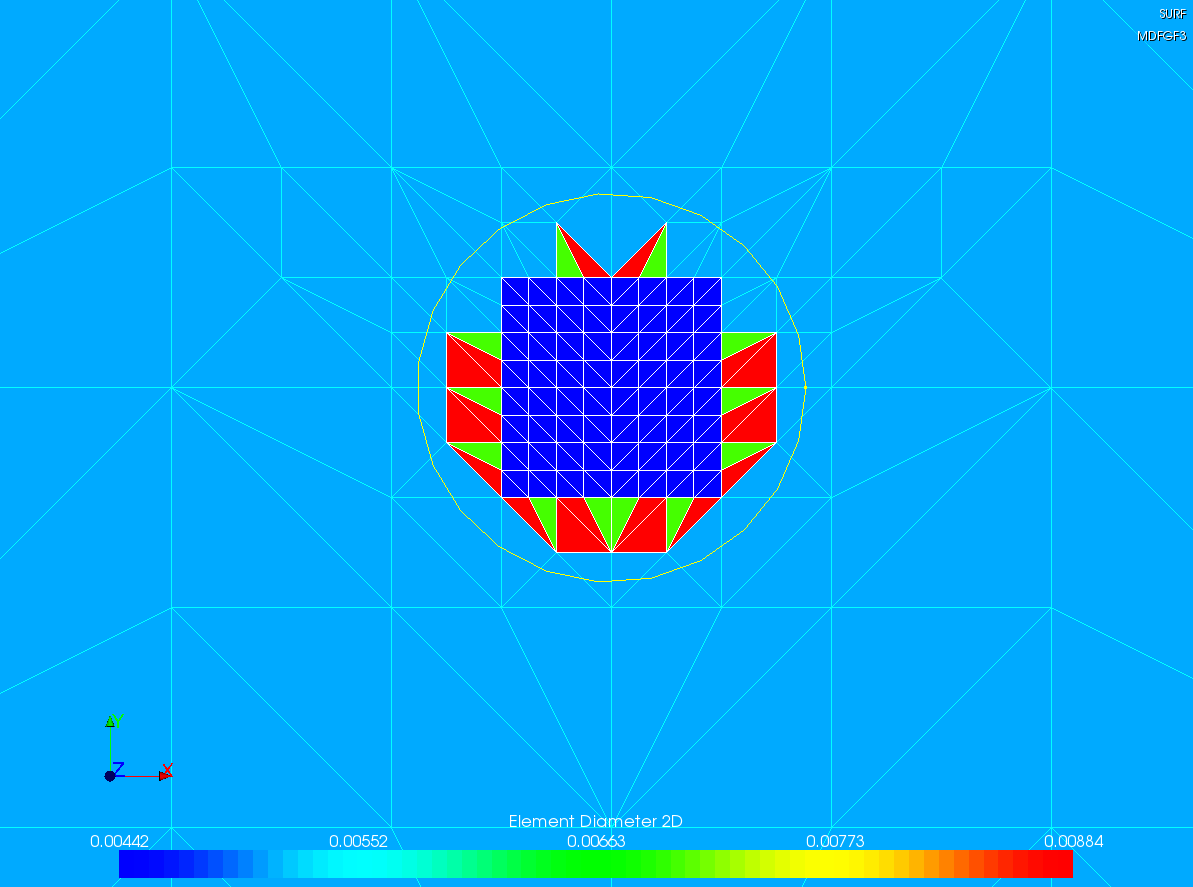Select the center of the blue refined mesh
This screenshot has width=1193, height=887.
(x=611, y=387)
